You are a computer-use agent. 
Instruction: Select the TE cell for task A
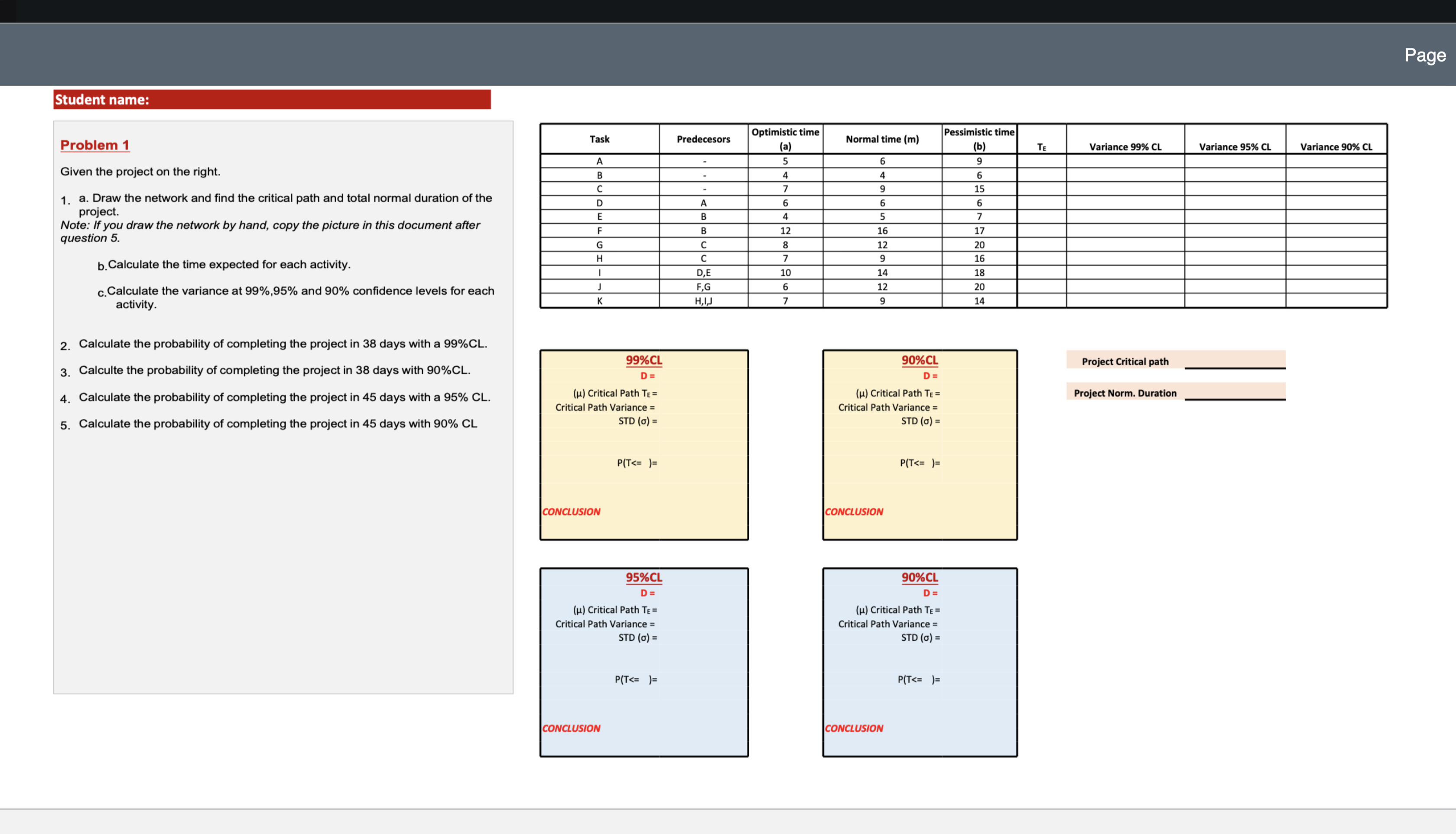pyautogui.click(x=1041, y=161)
